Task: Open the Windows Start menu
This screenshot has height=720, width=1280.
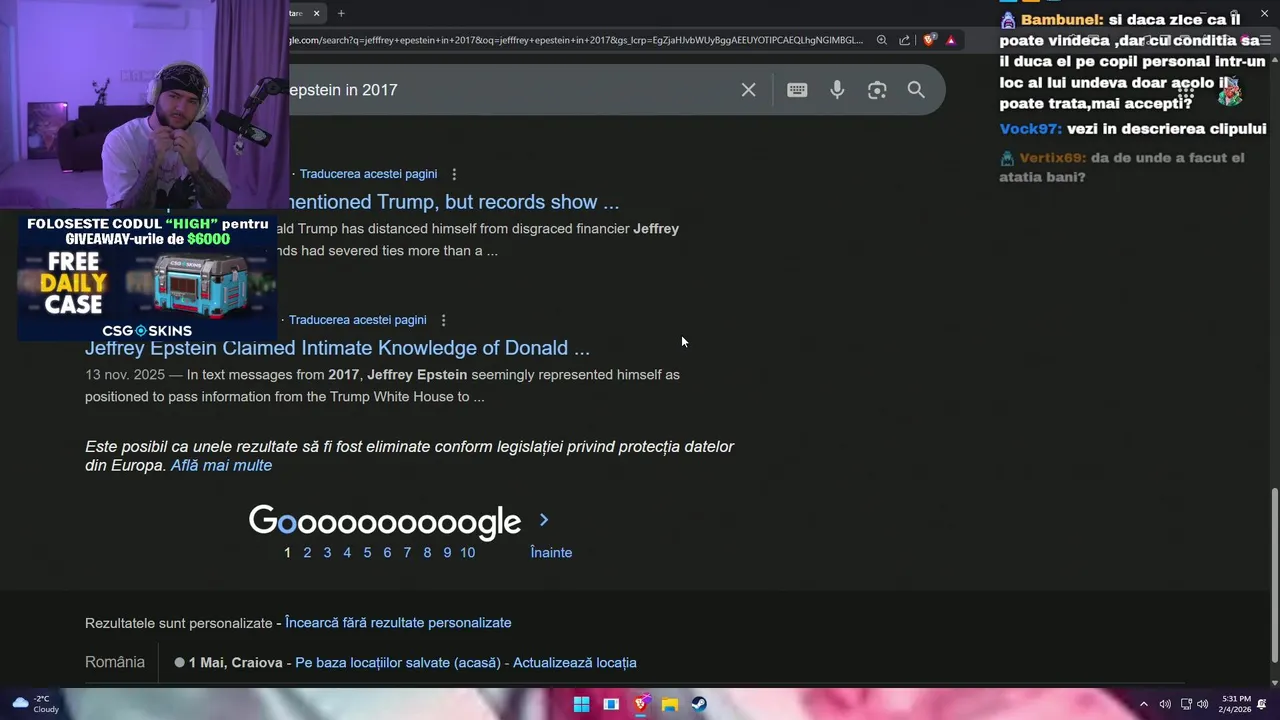Action: coord(581,704)
